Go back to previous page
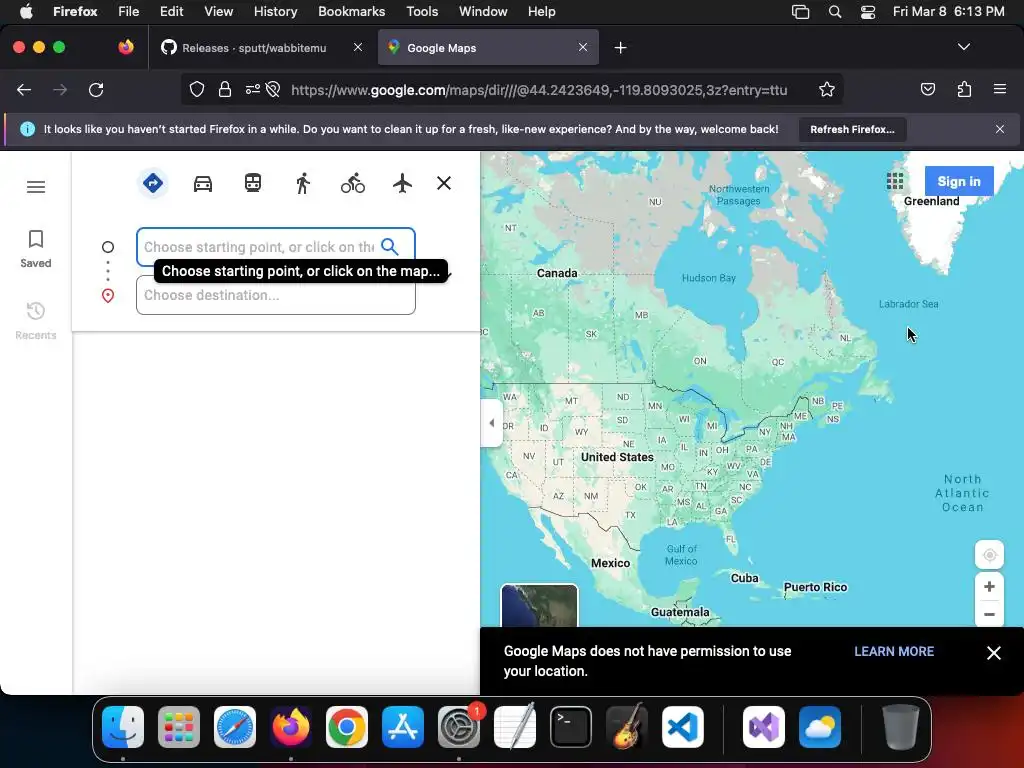Viewport: 1024px width, 768px height. [x=24, y=90]
